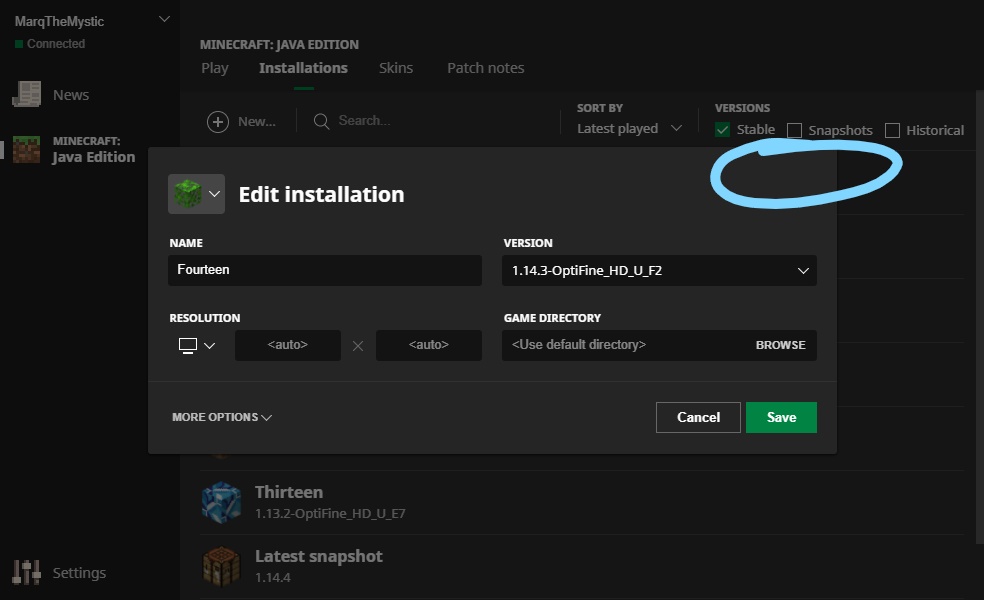The image size is (984, 600).
Task: Enable the Snapshots checkbox
Action: click(x=794, y=130)
